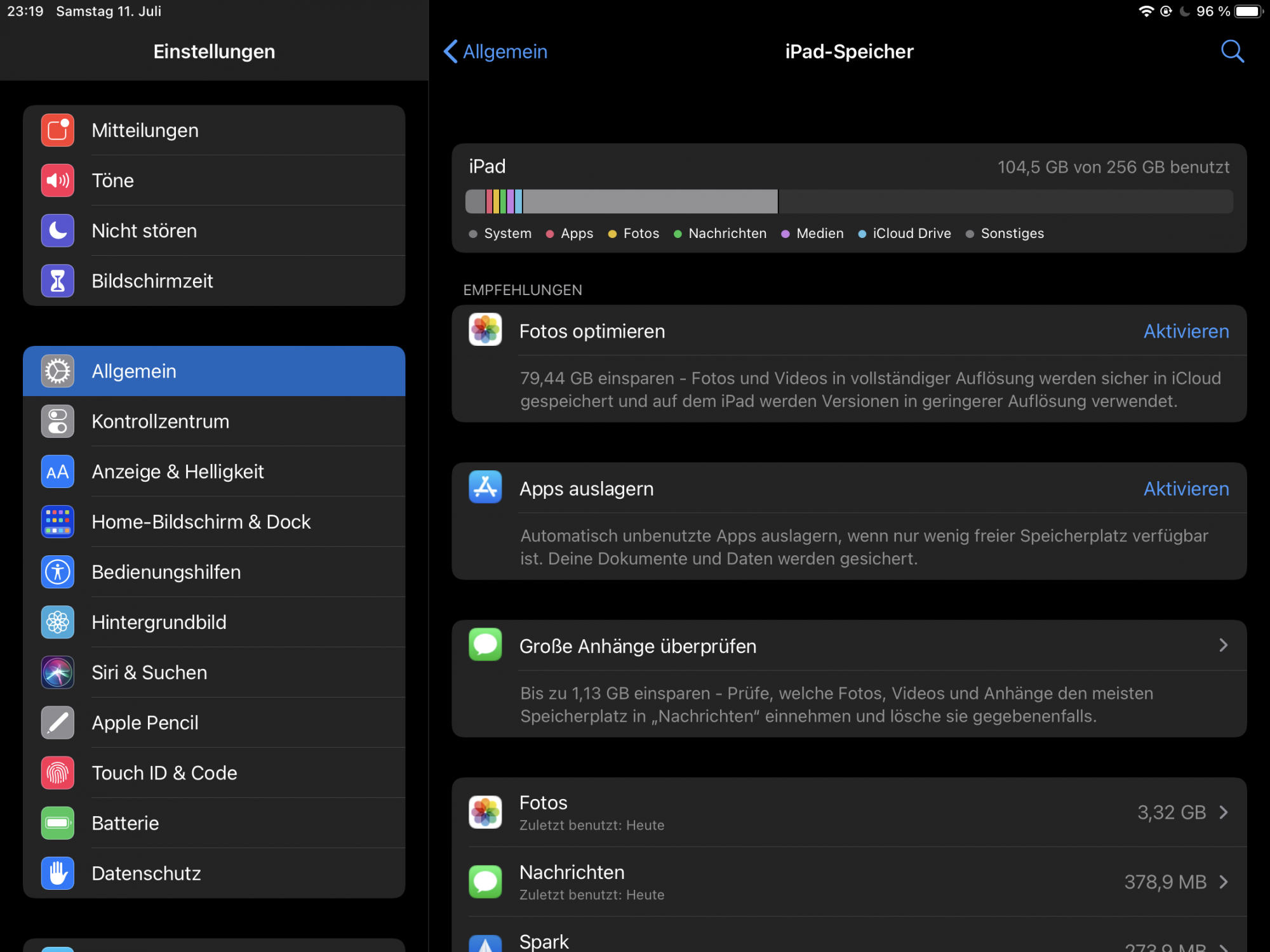Tap the iPad storage usage bar
This screenshot has height=952, width=1270.
[x=848, y=201]
